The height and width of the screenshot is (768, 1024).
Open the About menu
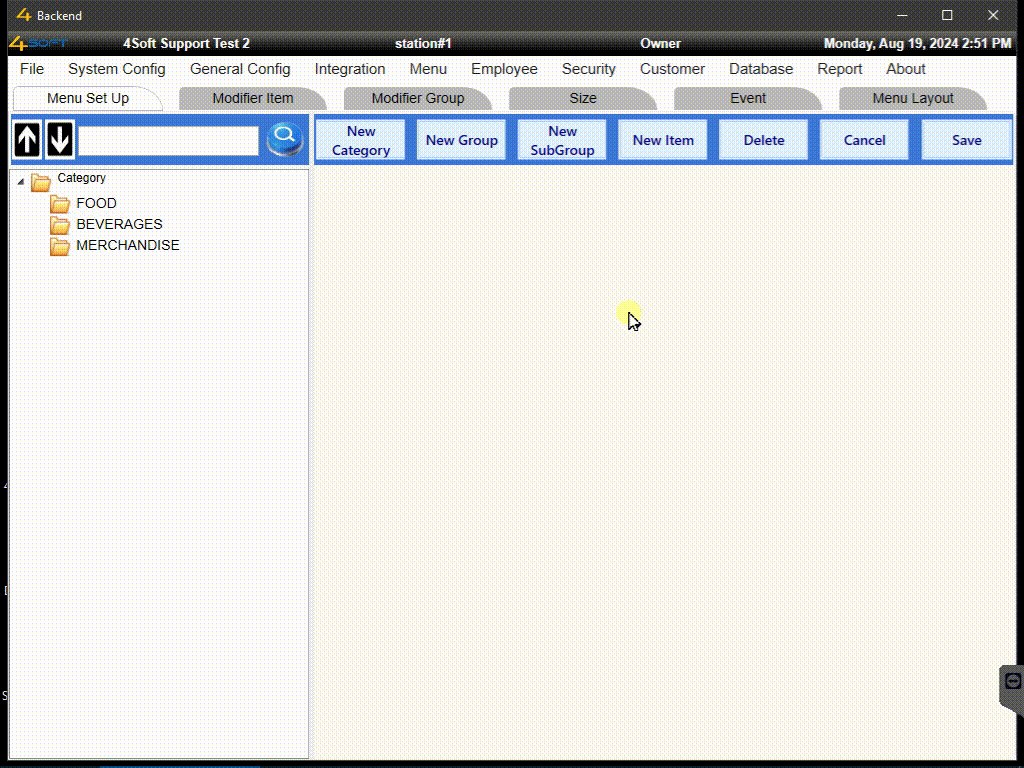pos(905,69)
